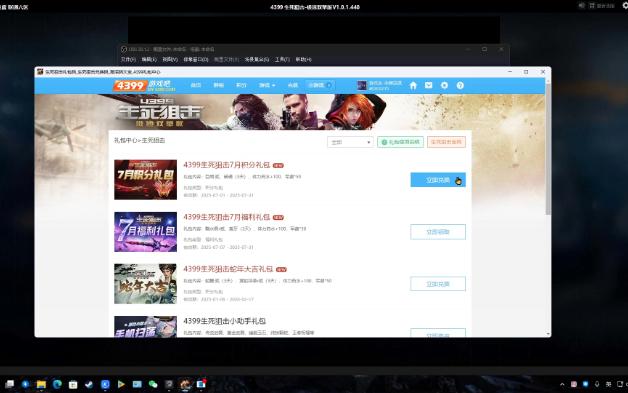Open the mail envelope icon in header

tap(429, 85)
